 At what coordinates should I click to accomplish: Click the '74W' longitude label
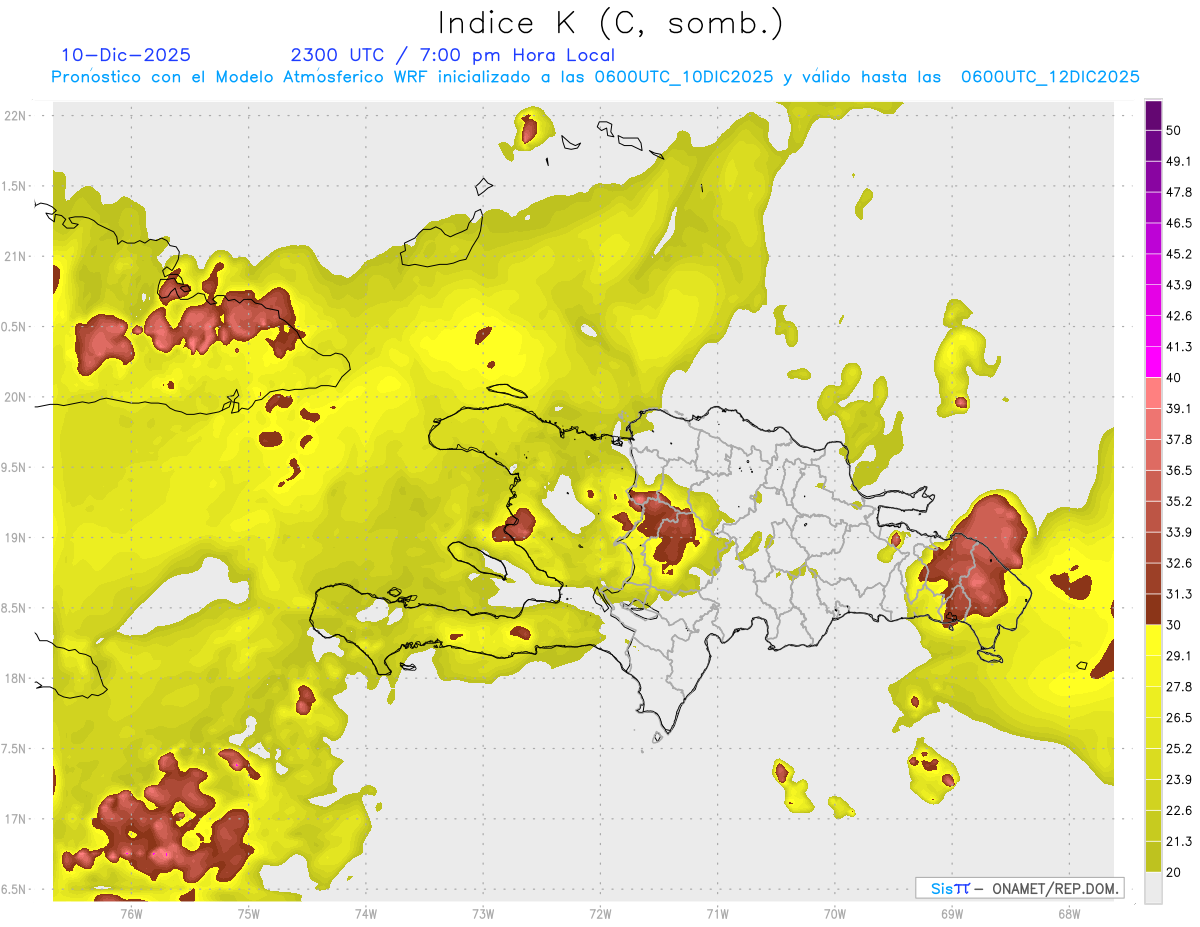pyautogui.click(x=366, y=913)
